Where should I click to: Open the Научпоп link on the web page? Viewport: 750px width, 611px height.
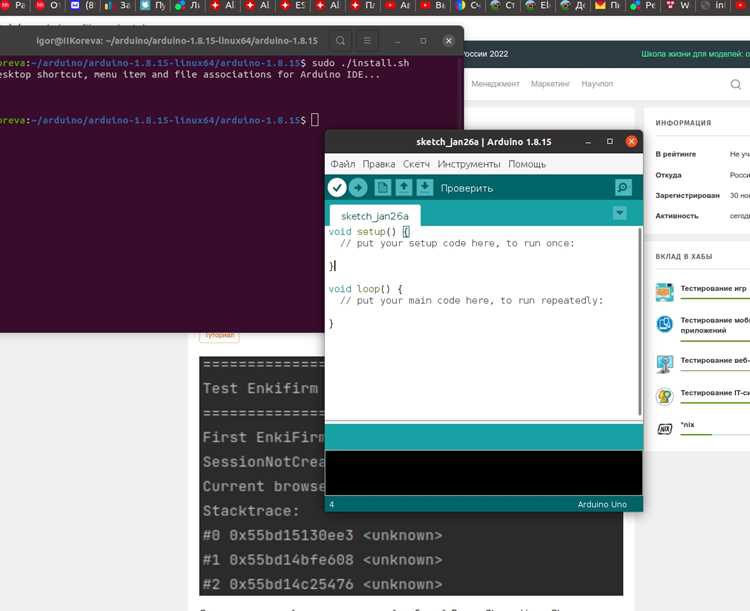pyautogui.click(x=597, y=84)
